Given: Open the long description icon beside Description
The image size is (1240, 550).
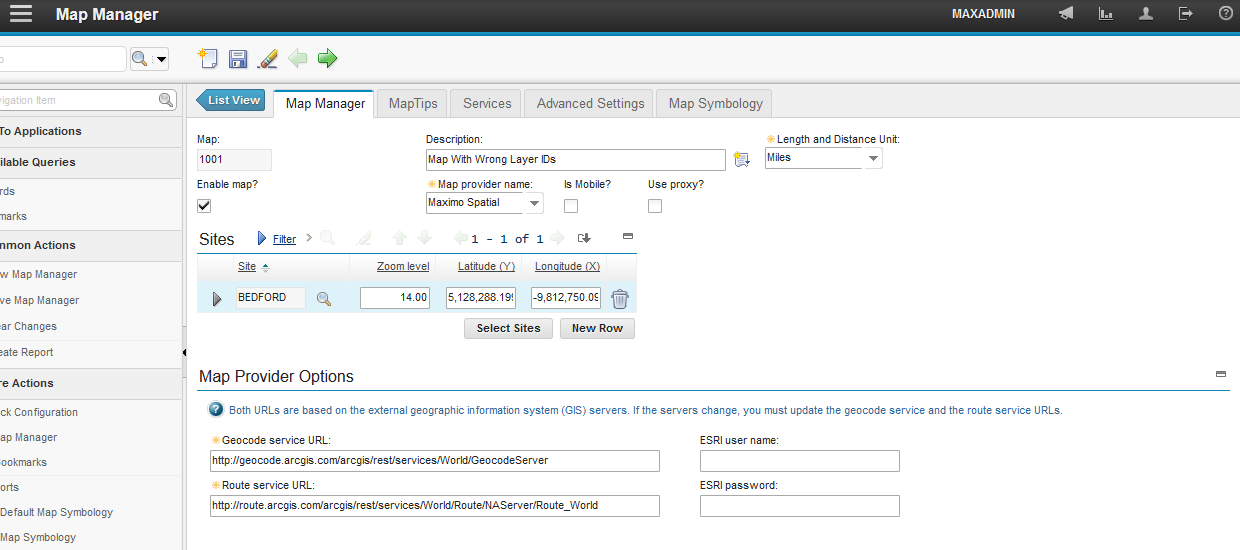Looking at the screenshot, I should coord(741,160).
